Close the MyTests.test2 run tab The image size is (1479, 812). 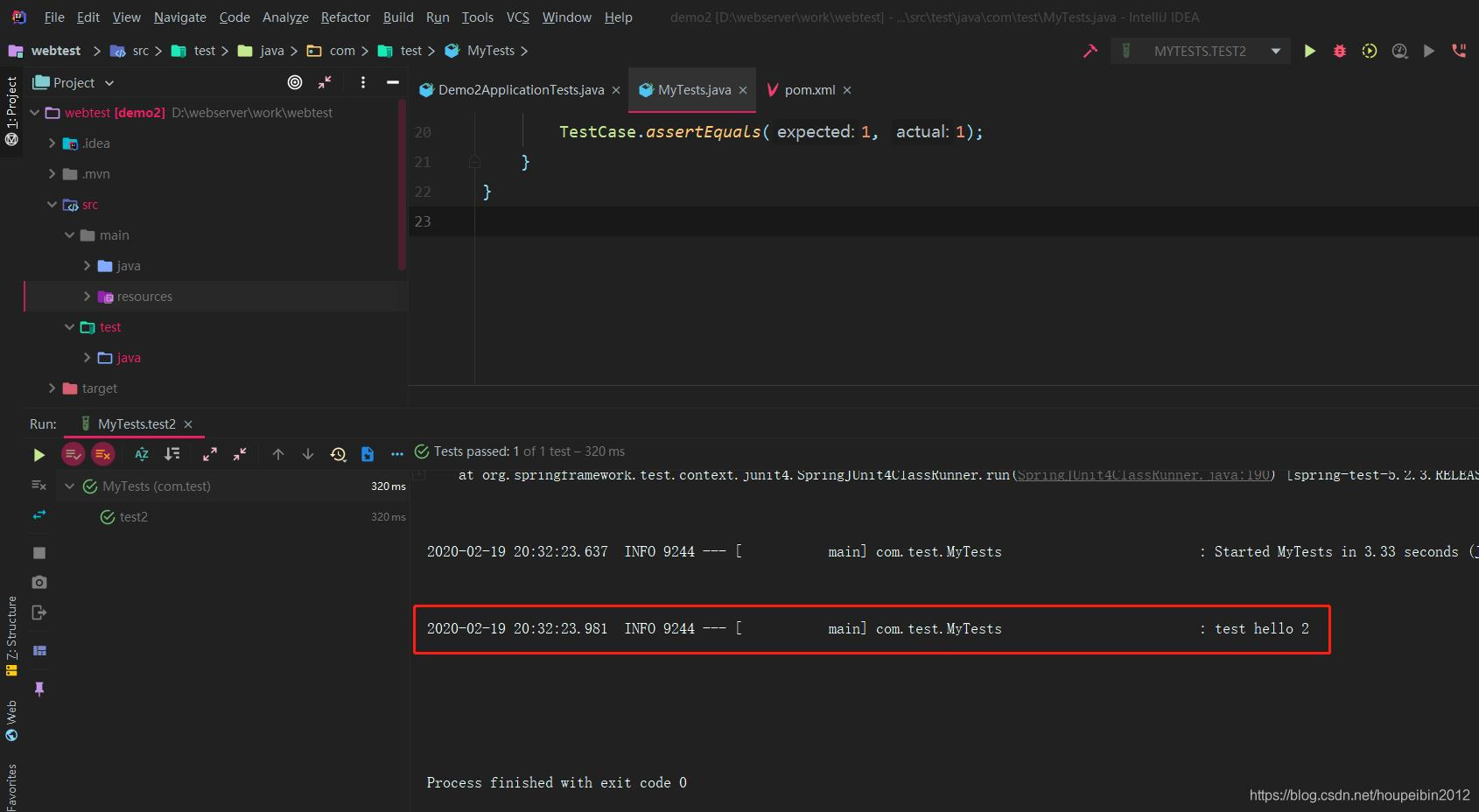click(188, 424)
